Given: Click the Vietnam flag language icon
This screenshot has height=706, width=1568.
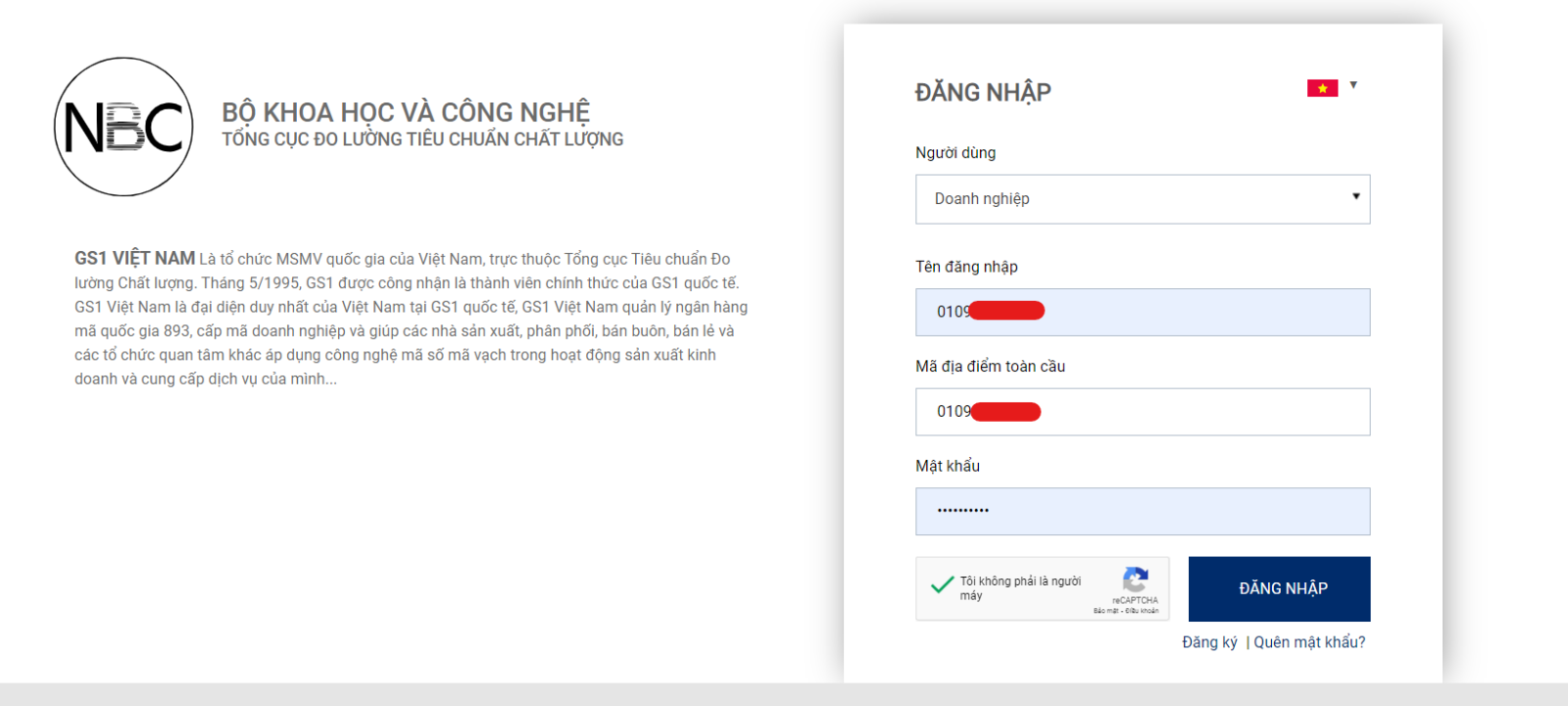Looking at the screenshot, I should [x=1322, y=88].
